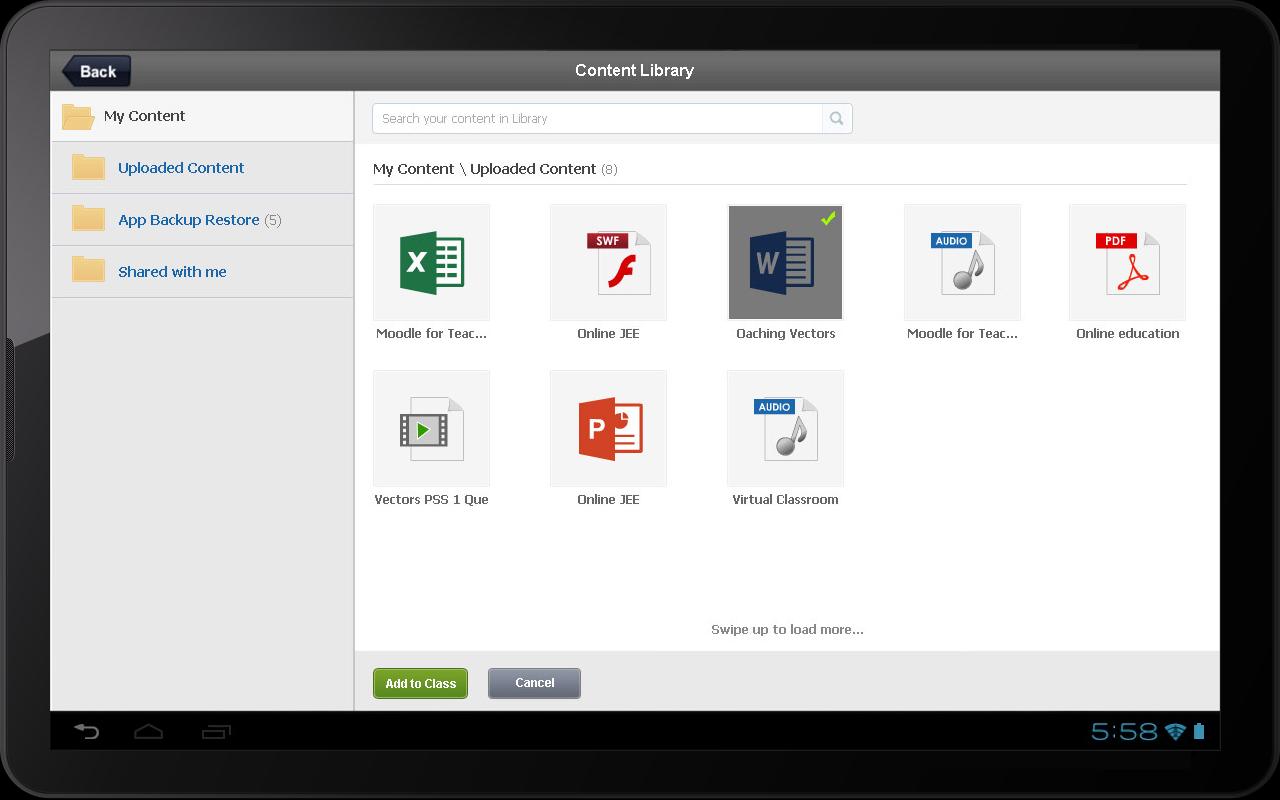Tap the Android back arrow icon
Viewport: 1280px width, 800px height.
coord(87,732)
